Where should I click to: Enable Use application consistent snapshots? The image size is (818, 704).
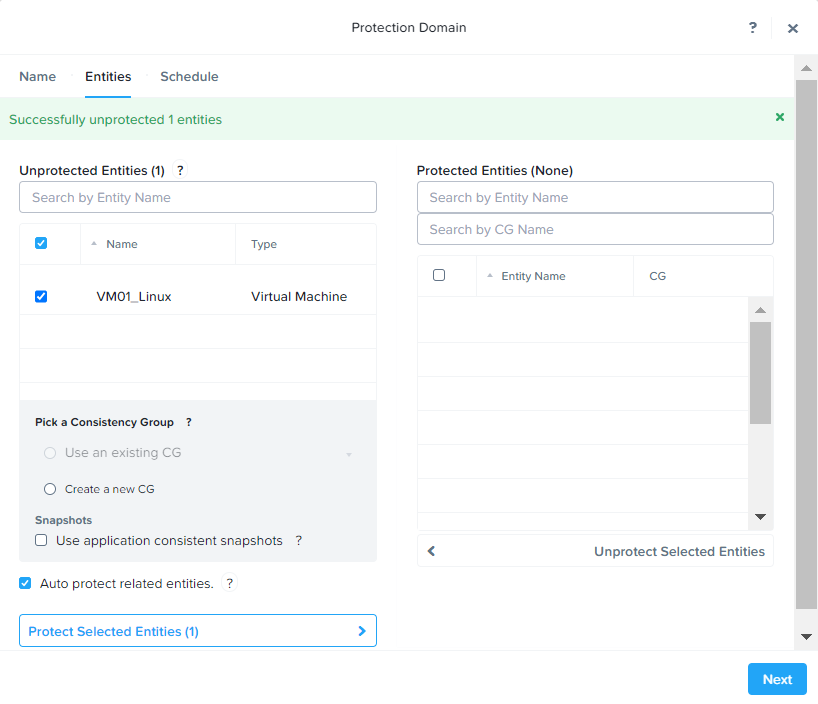[x=41, y=541]
